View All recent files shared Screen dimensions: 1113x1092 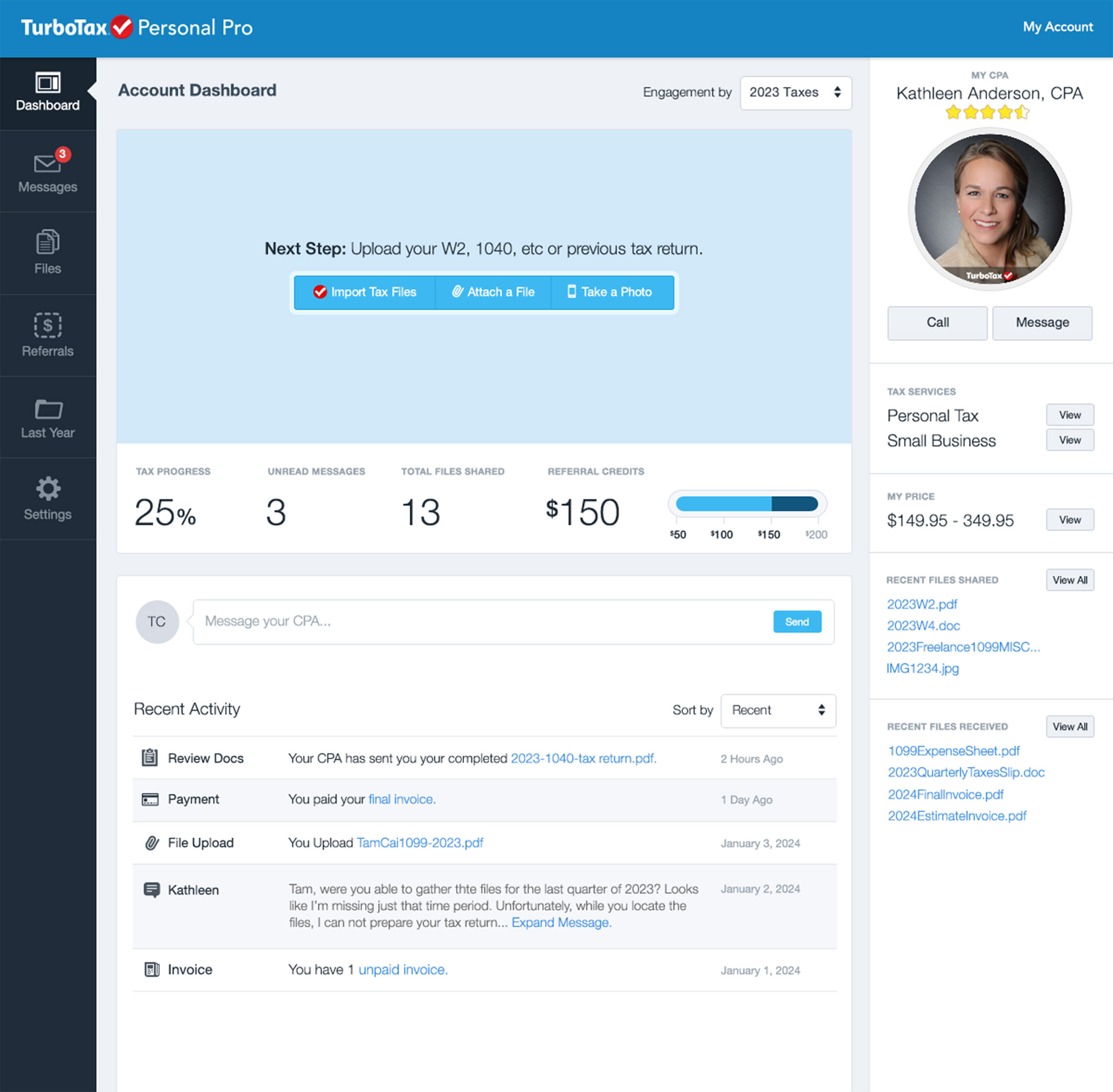(x=1069, y=580)
